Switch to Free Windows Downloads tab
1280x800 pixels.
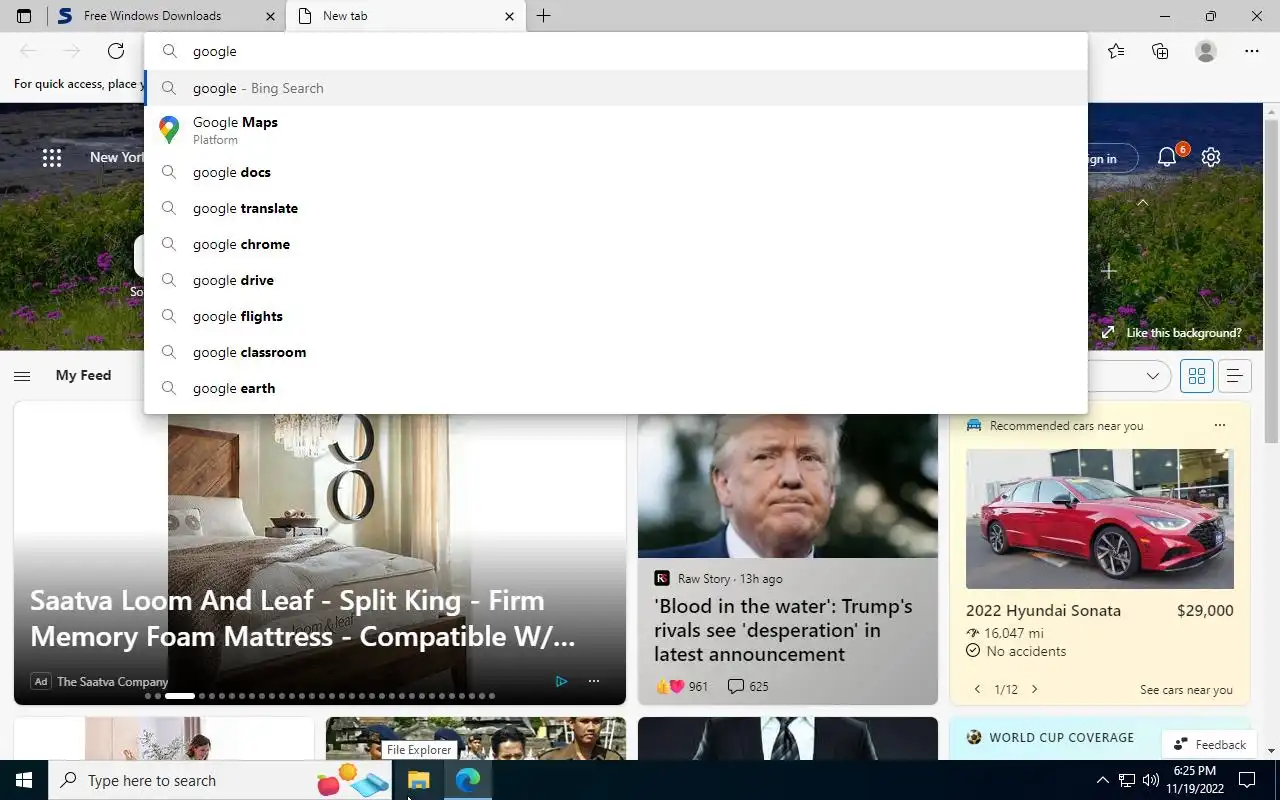[166, 16]
